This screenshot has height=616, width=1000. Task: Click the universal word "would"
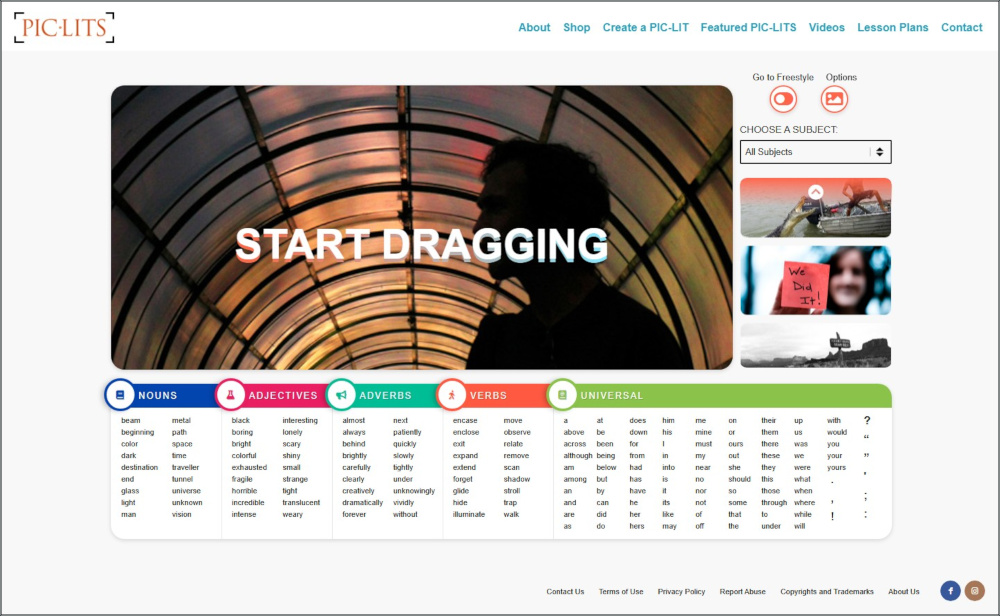pyautogui.click(x=837, y=432)
